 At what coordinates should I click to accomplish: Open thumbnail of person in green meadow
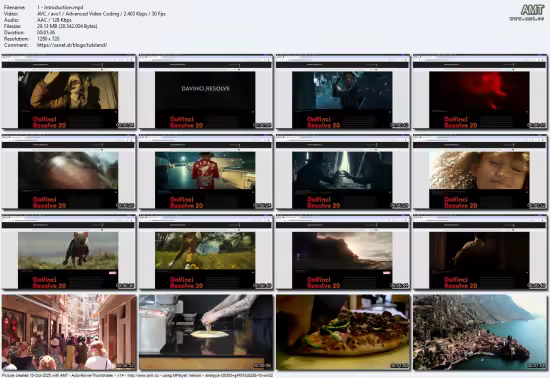206,252
